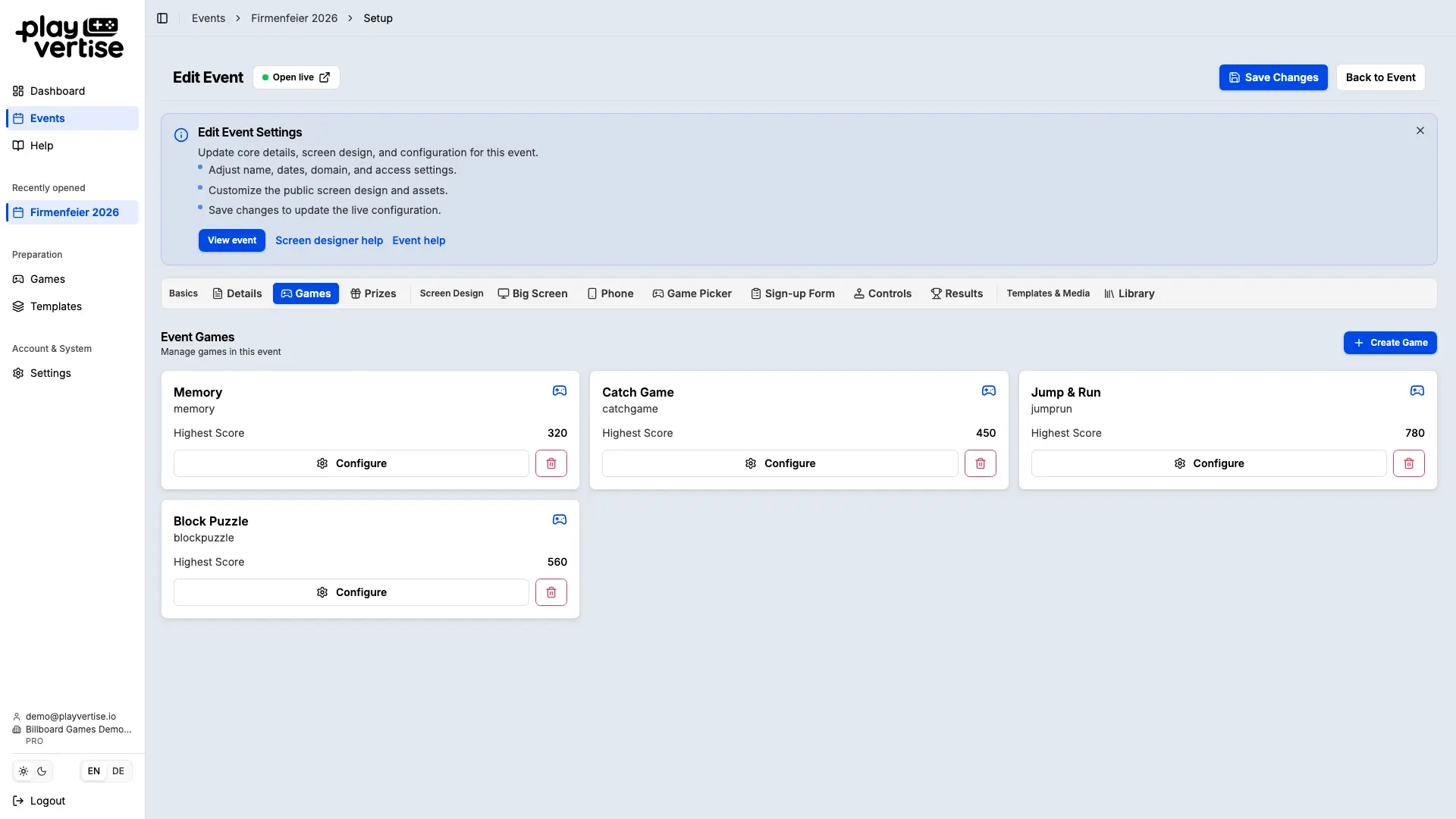Click the View event button
The image size is (1456, 819).
click(x=232, y=240)
